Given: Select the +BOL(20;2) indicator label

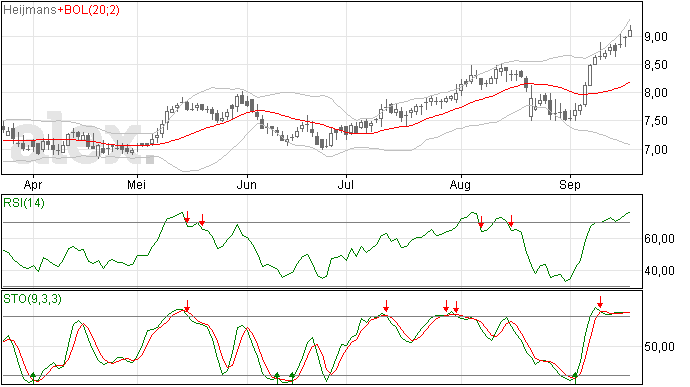Looking at the screenshot, I should [88, 10].
